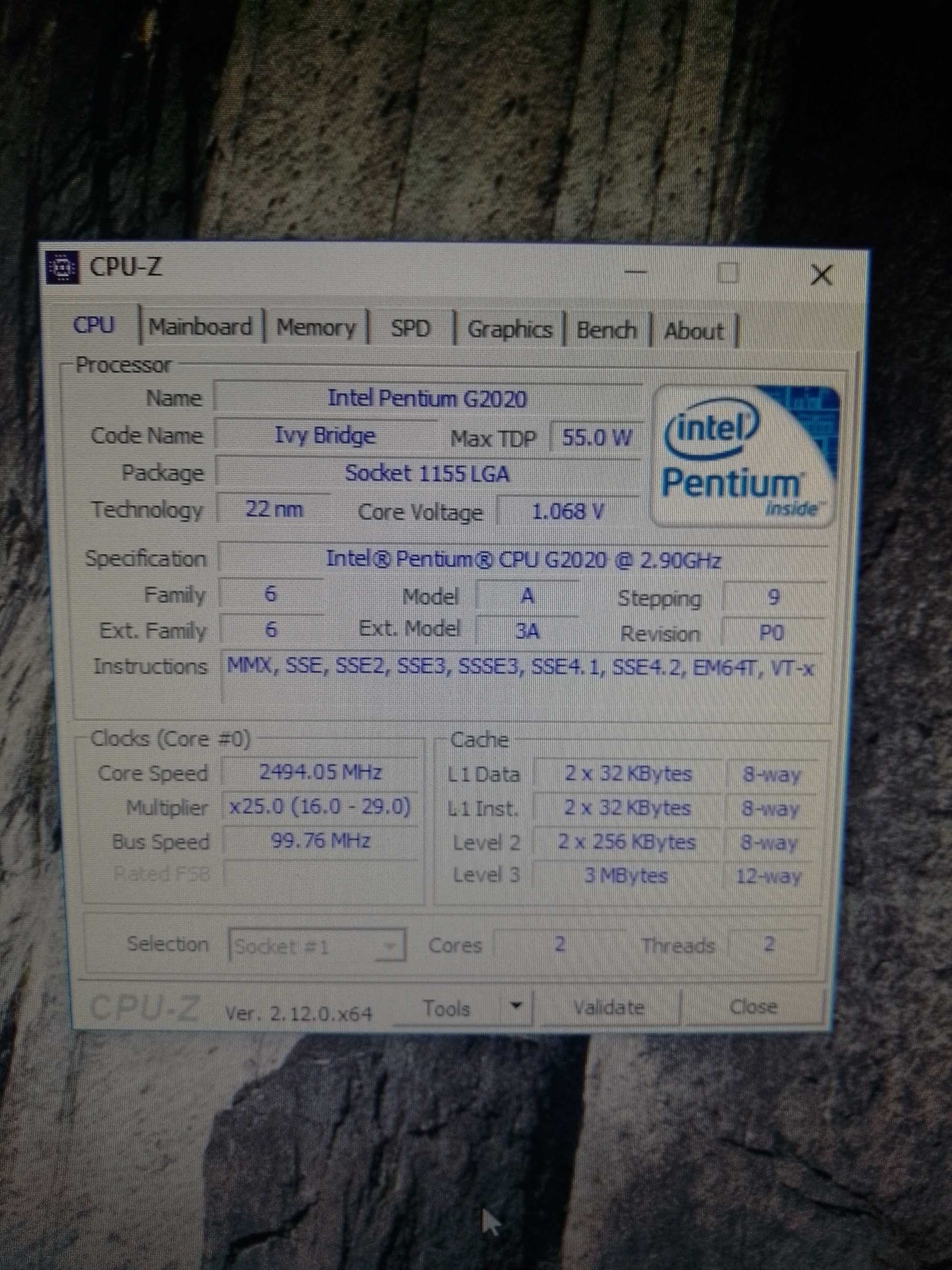Click the Validate button

(x=609, y=1008)
